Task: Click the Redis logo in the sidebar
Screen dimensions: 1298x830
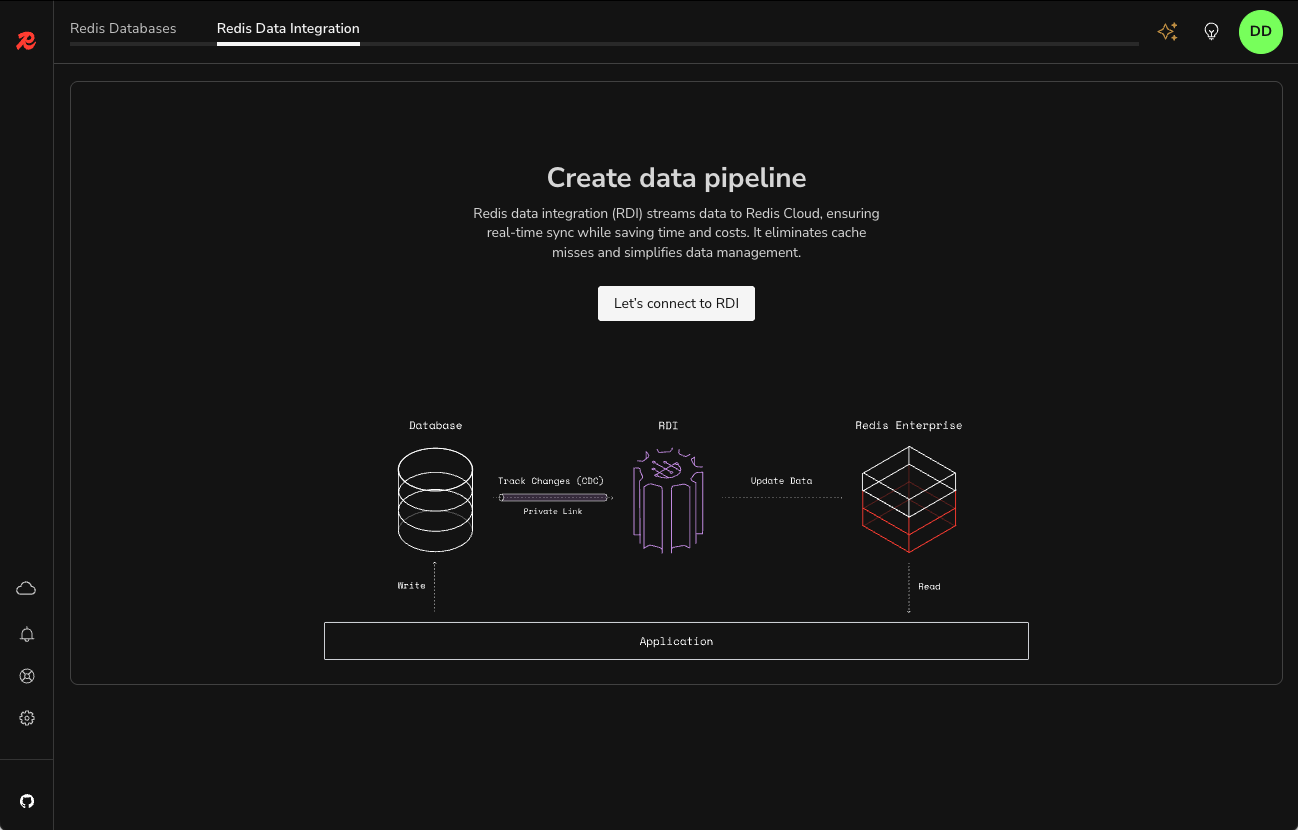Action: coord(26,41)
